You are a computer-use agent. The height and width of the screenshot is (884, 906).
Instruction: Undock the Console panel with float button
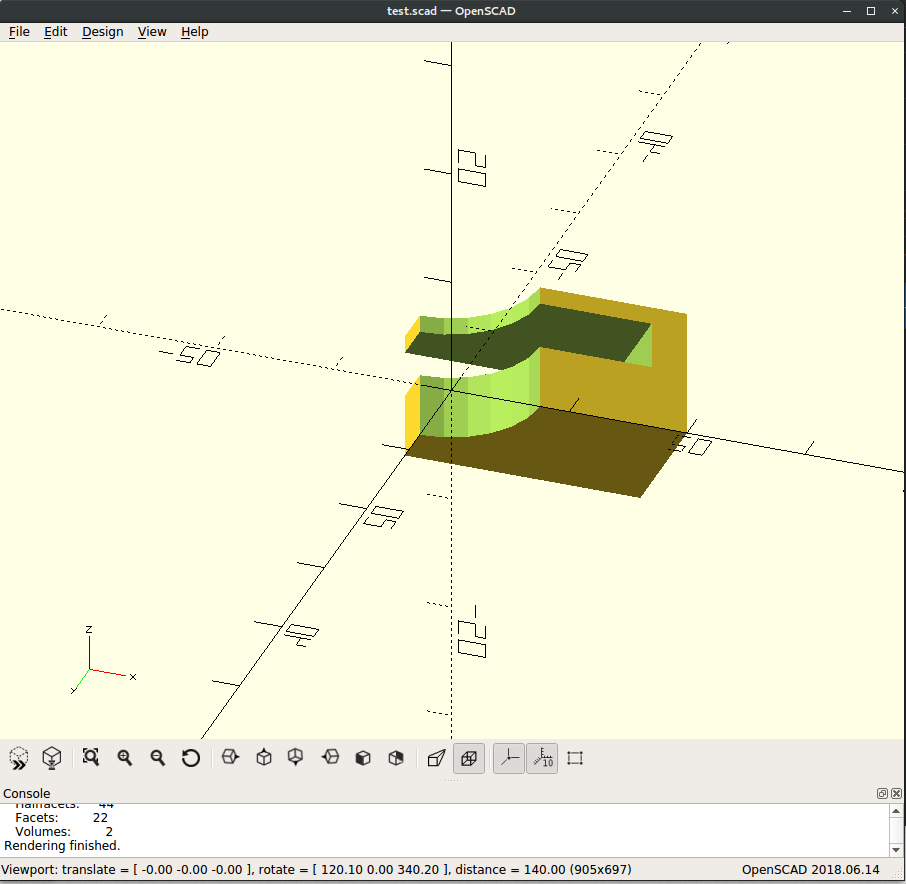tap(882, 793)
